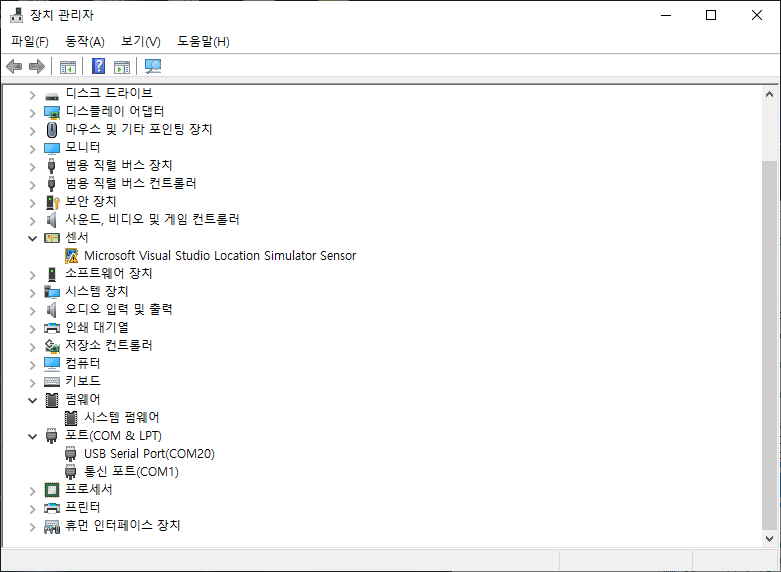This screenshot has width=781, height=572.
Task: Select the 휴먼 인터페이스 장치 row
Action: click(x=123, y=525)
